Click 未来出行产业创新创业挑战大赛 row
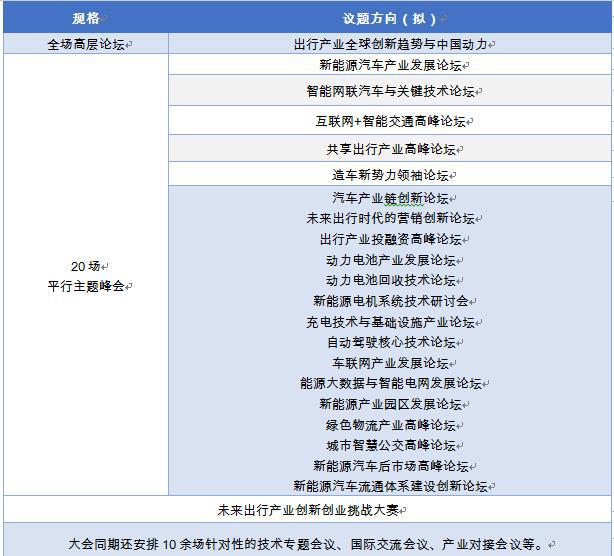 308,510
